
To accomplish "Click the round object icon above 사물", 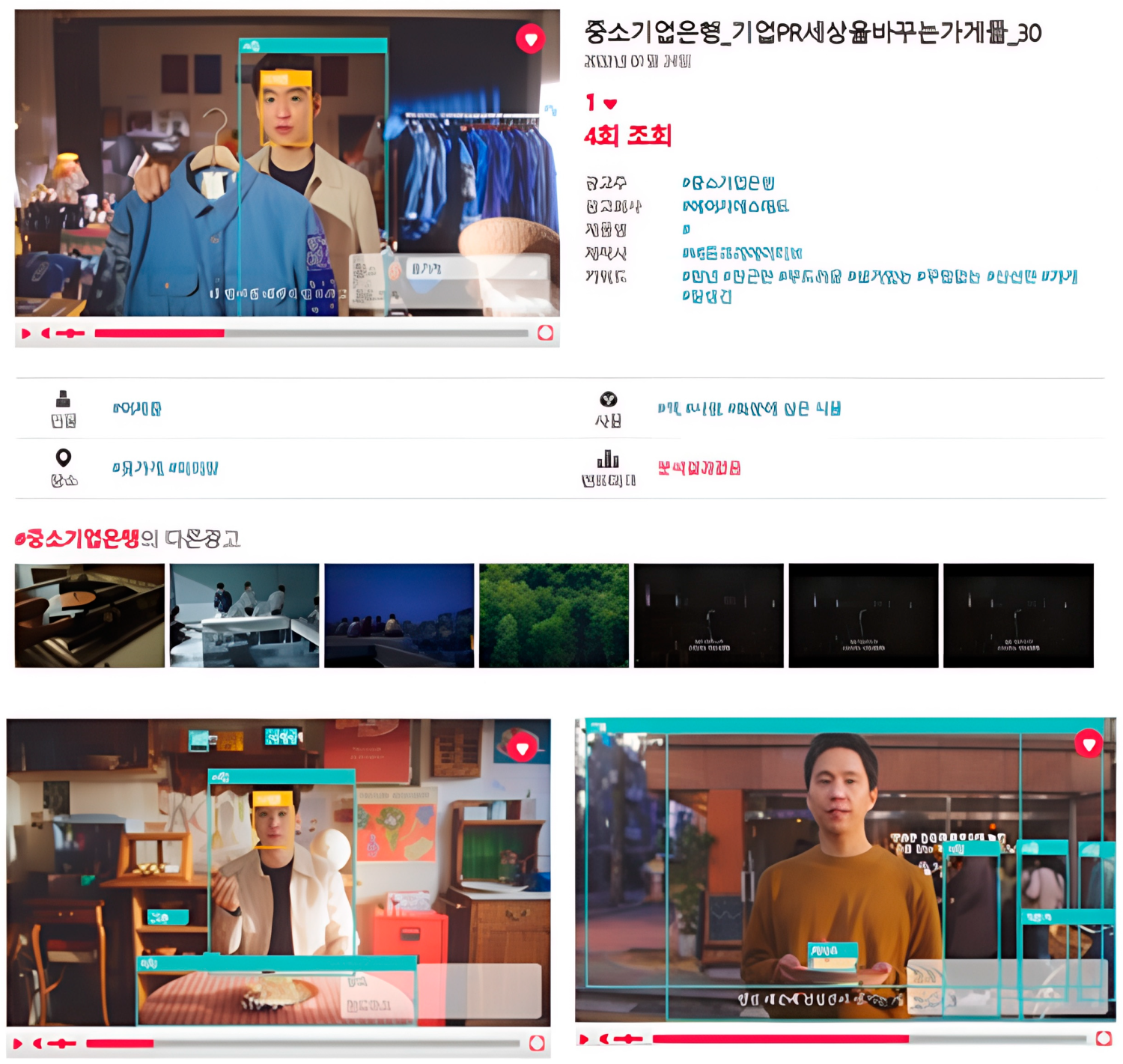I will pos(609,399).
